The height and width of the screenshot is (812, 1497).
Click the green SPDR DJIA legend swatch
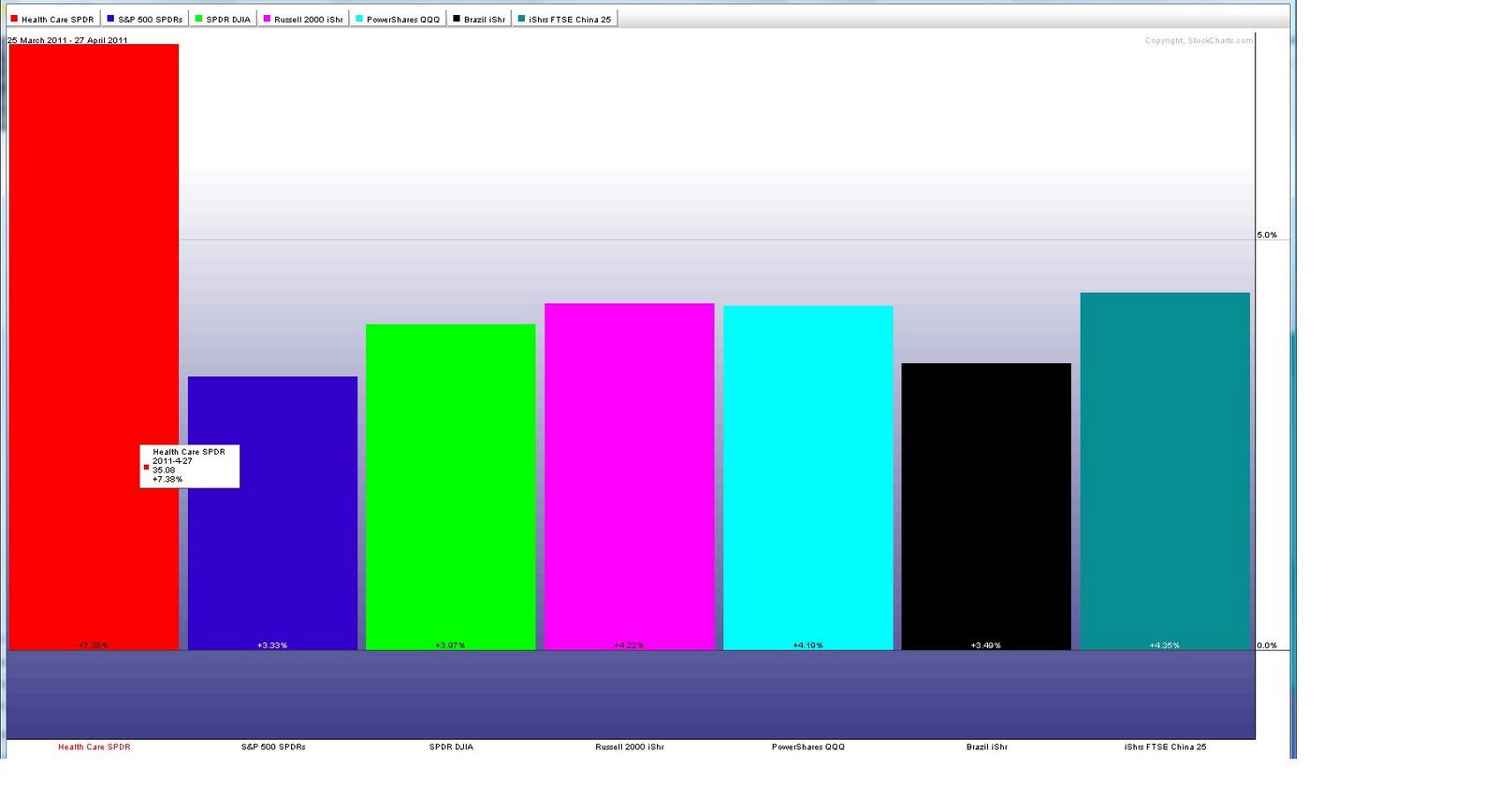(x=198, y=19)
